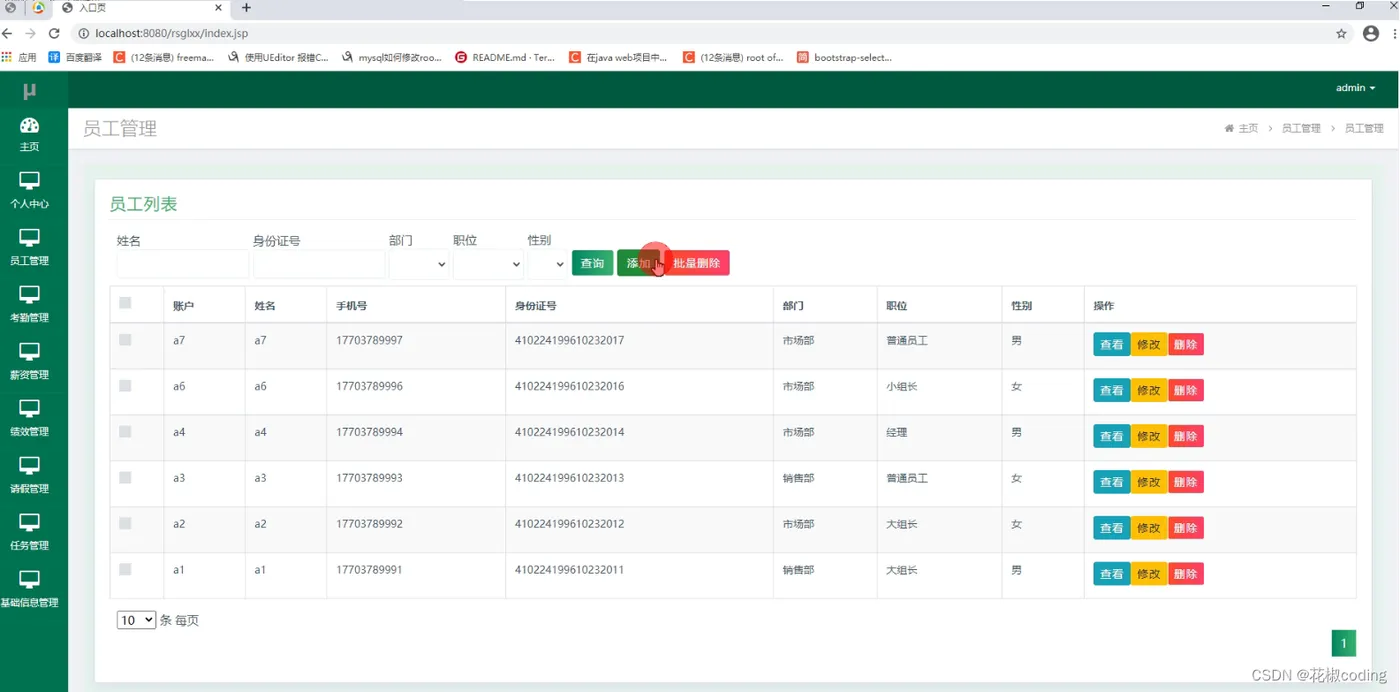Click phone number 17703789992
This screenshot has width=1400, height=692.
click(x=369, y=524)
